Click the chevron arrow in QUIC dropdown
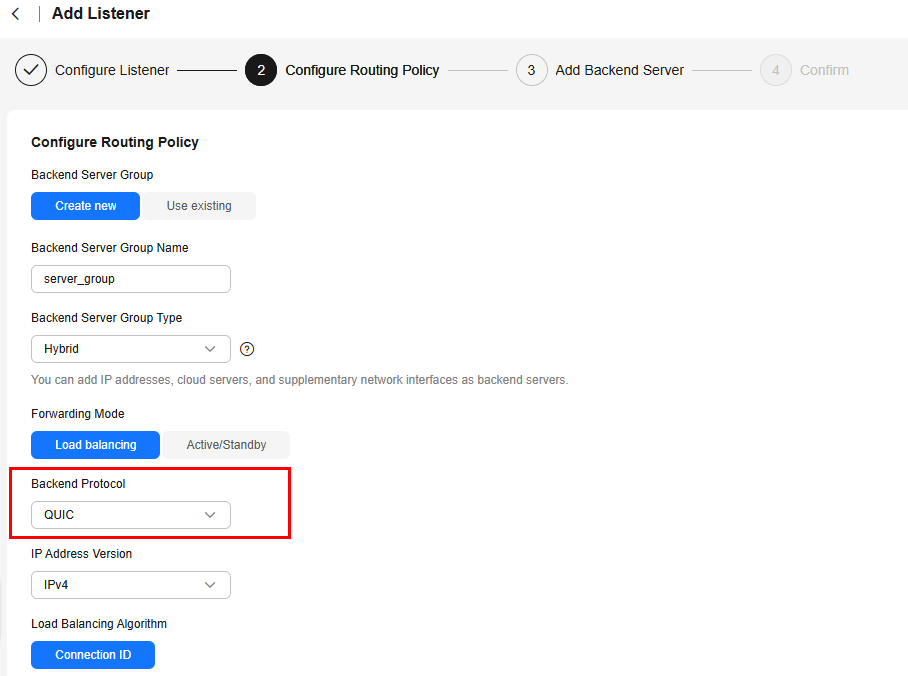 (x=210, y=515)
